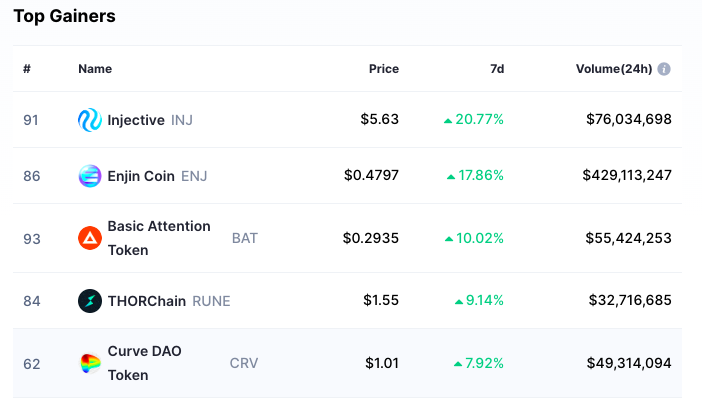
Task: Click the Enjin Coin logo icon
Action: pyautogui.click(x=90, y=176)
